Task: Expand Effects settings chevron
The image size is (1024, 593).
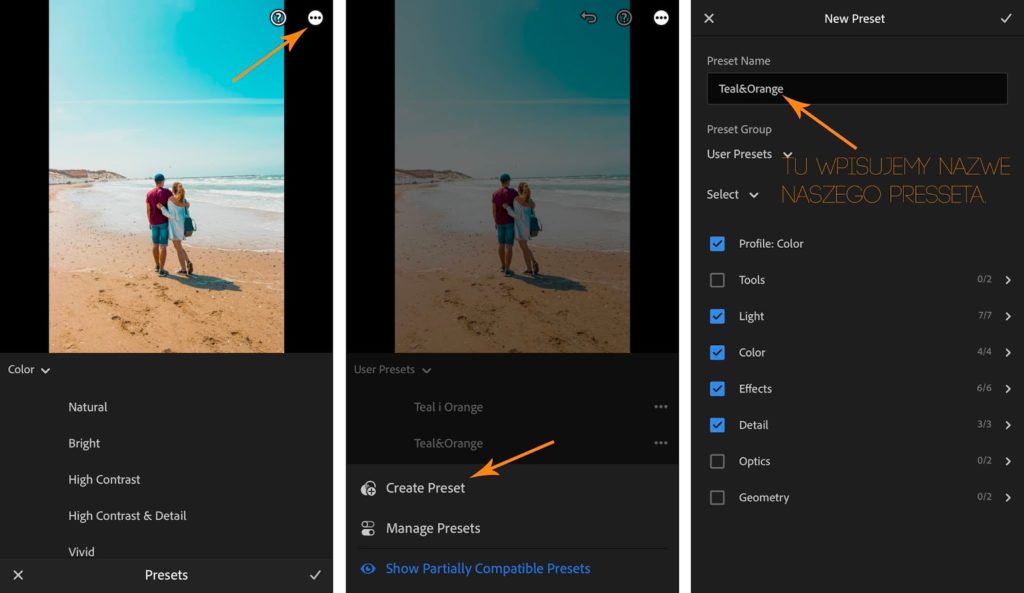Action: pos(1008,389)
